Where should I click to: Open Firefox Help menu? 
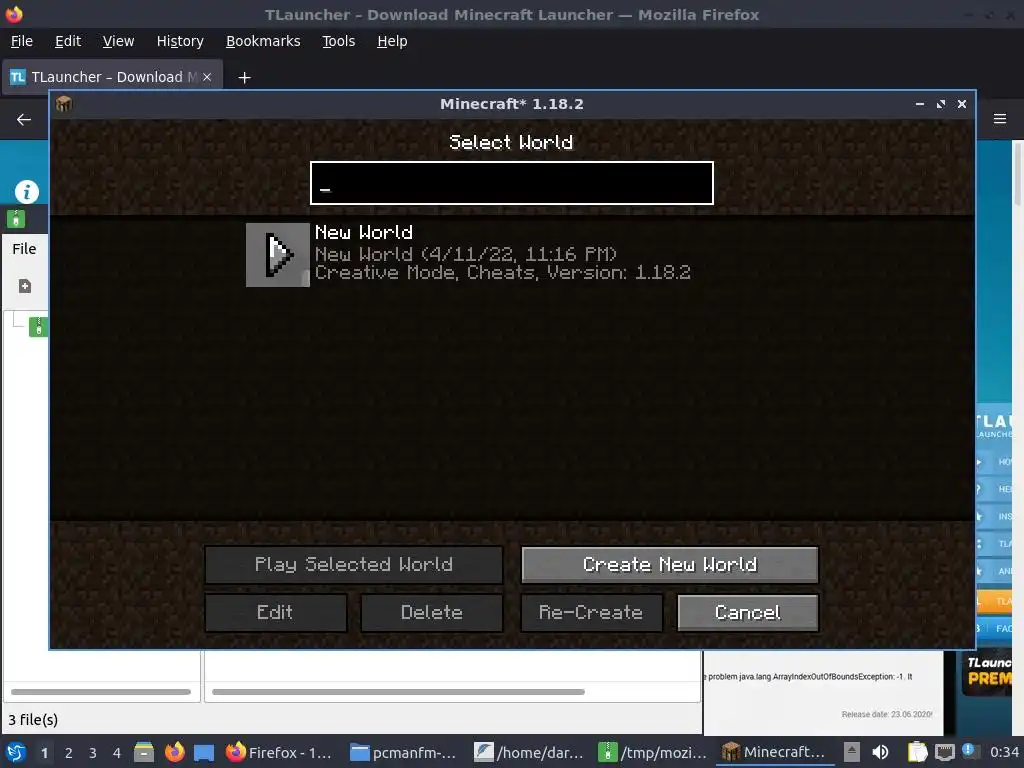392,41
